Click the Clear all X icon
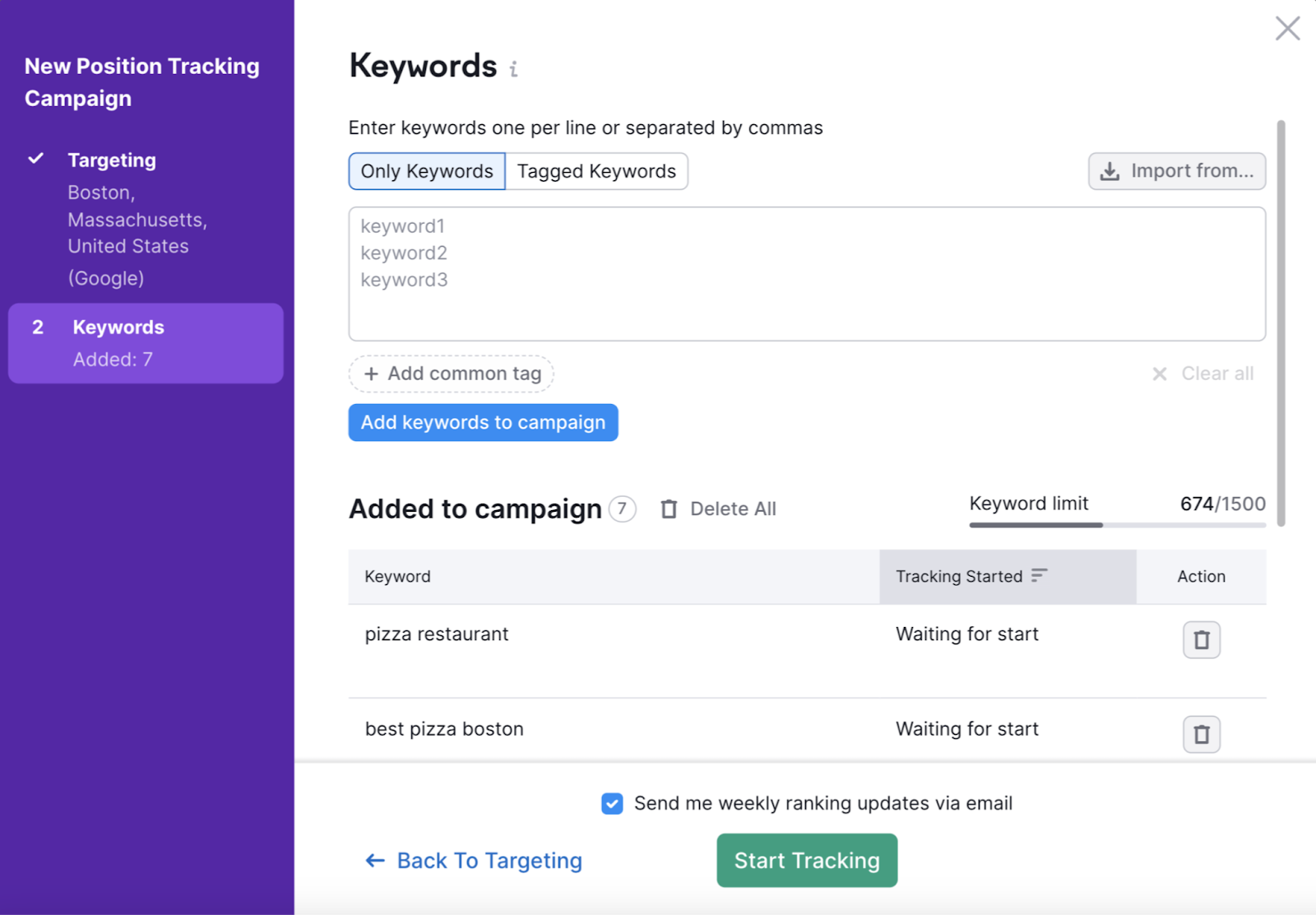Screen dimensions: 1316x915 tap(1160, 374)
